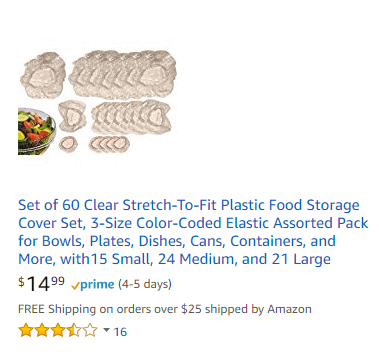379x364 pixels.
Task: Open the rating breakdown dropdown arrow
Action: point(106,330)
